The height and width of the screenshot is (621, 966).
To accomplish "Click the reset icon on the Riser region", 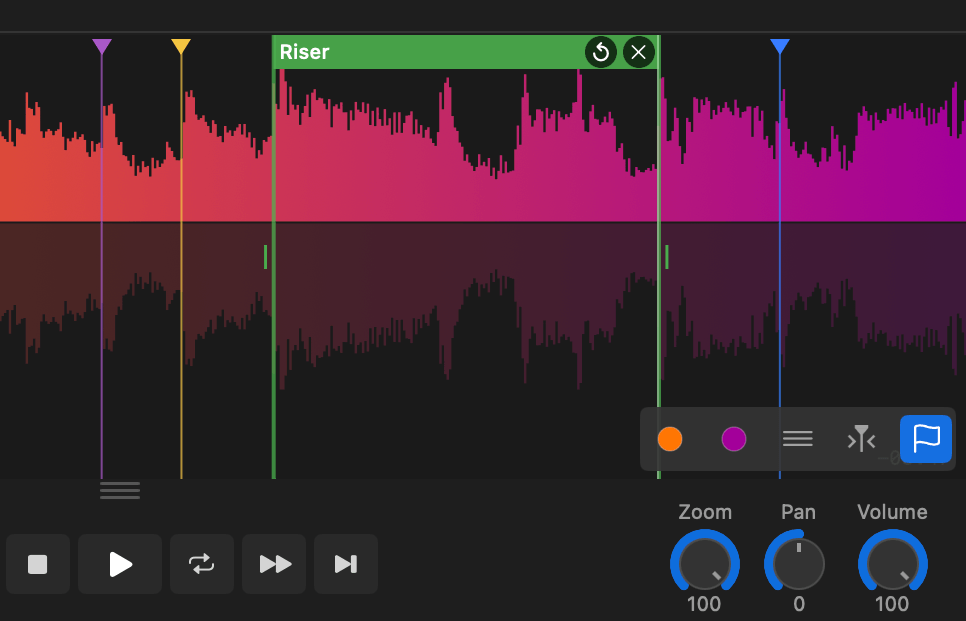I will click(600, 52).
